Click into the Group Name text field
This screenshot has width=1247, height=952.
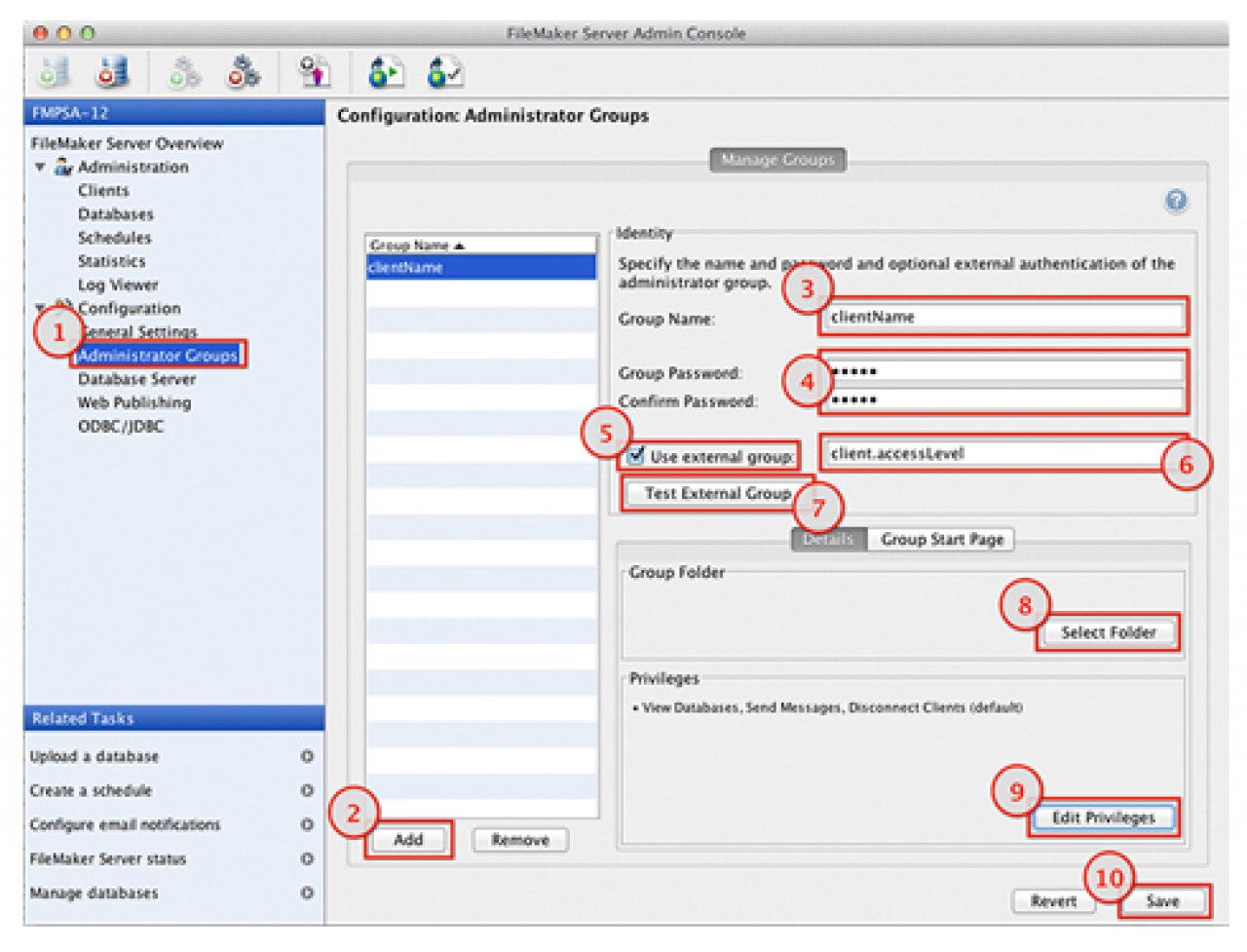point(1003,317)
